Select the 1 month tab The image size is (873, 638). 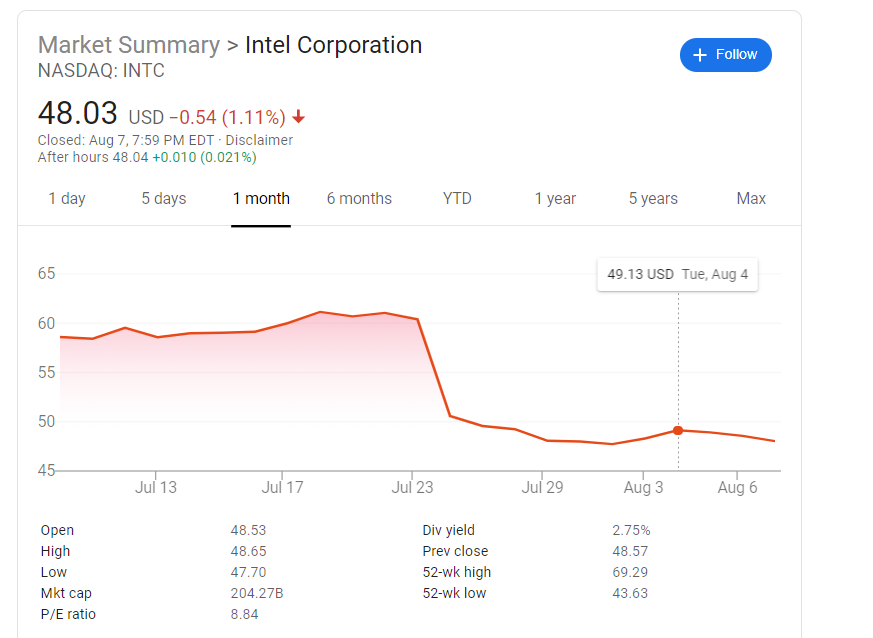pos(261,198)
